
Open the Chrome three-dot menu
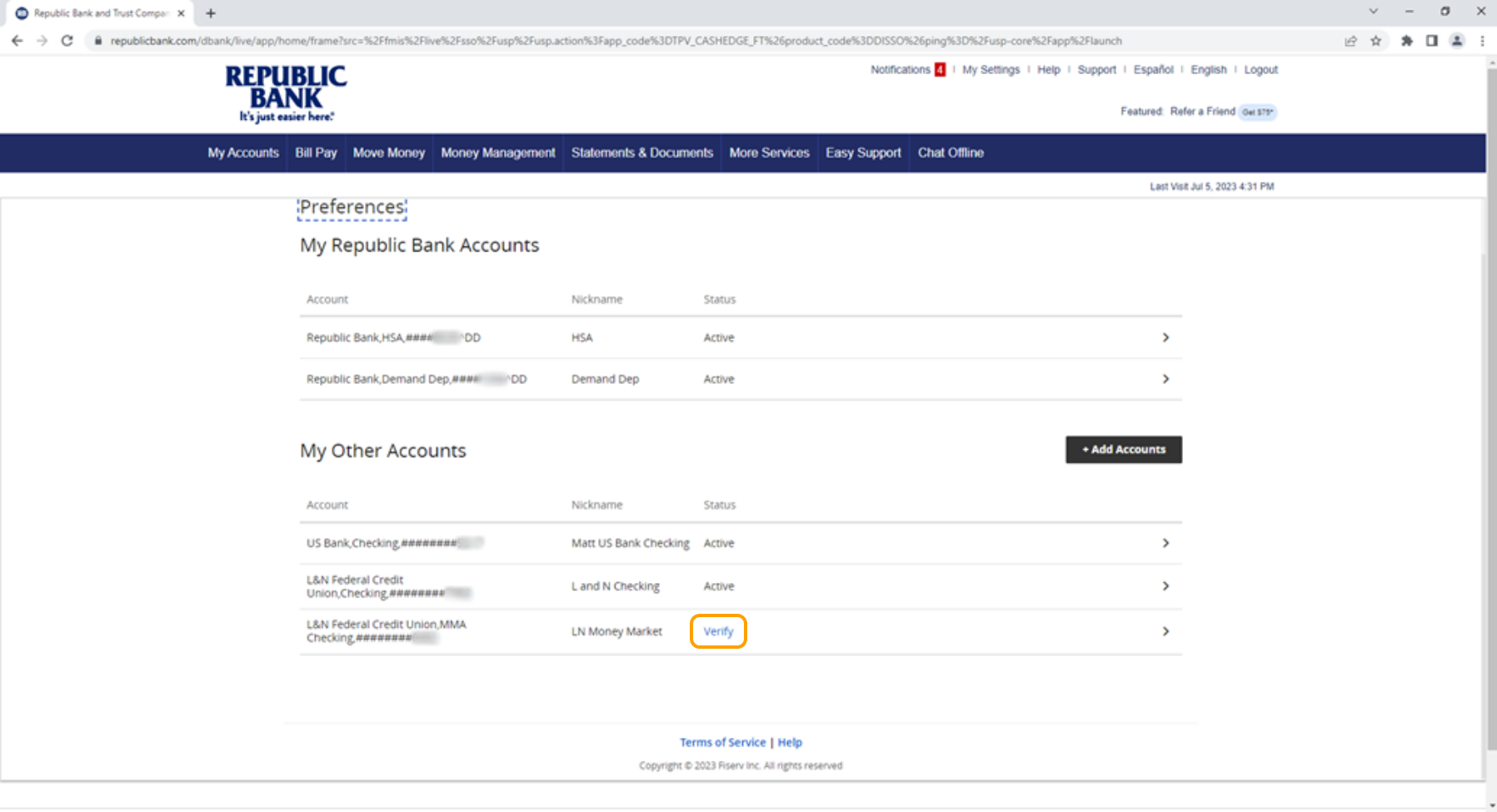1482,41
